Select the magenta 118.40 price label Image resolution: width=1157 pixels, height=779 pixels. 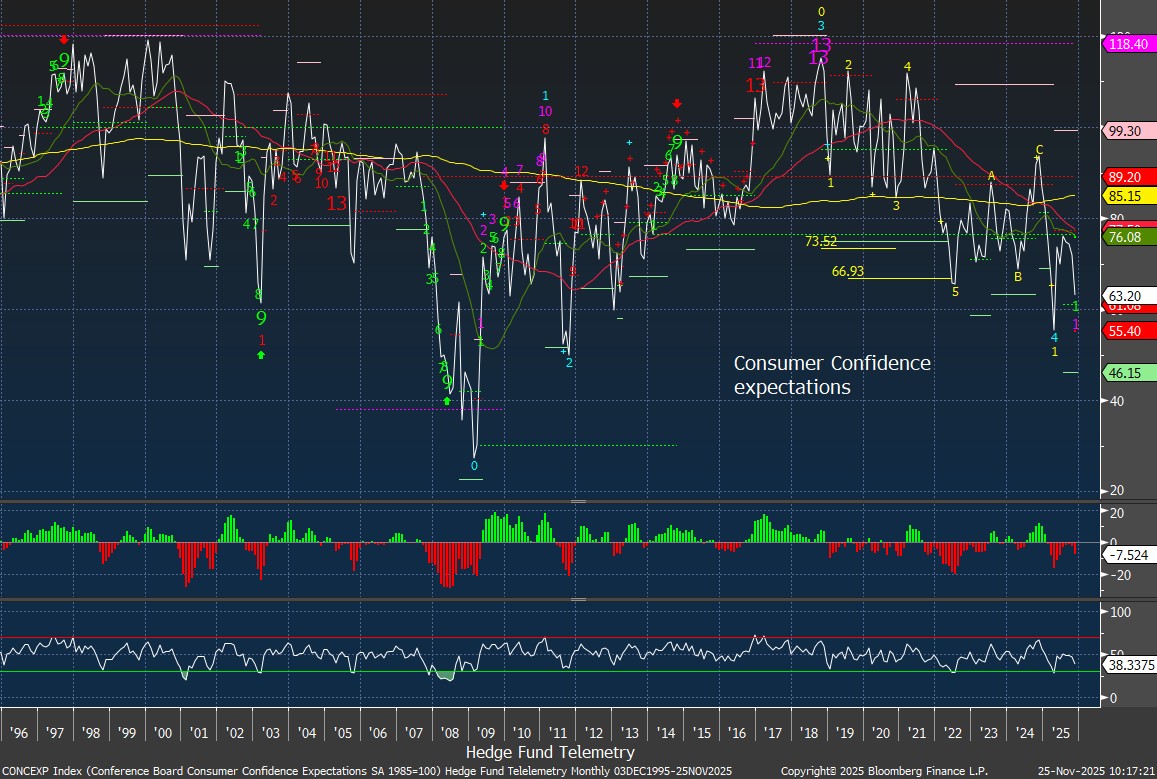pyautogui.click(x=1127, y=43)
